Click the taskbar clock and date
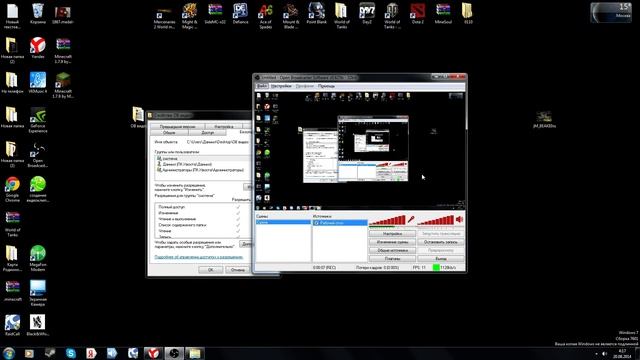This screenshot has width=640, height=360. [622, 353]
